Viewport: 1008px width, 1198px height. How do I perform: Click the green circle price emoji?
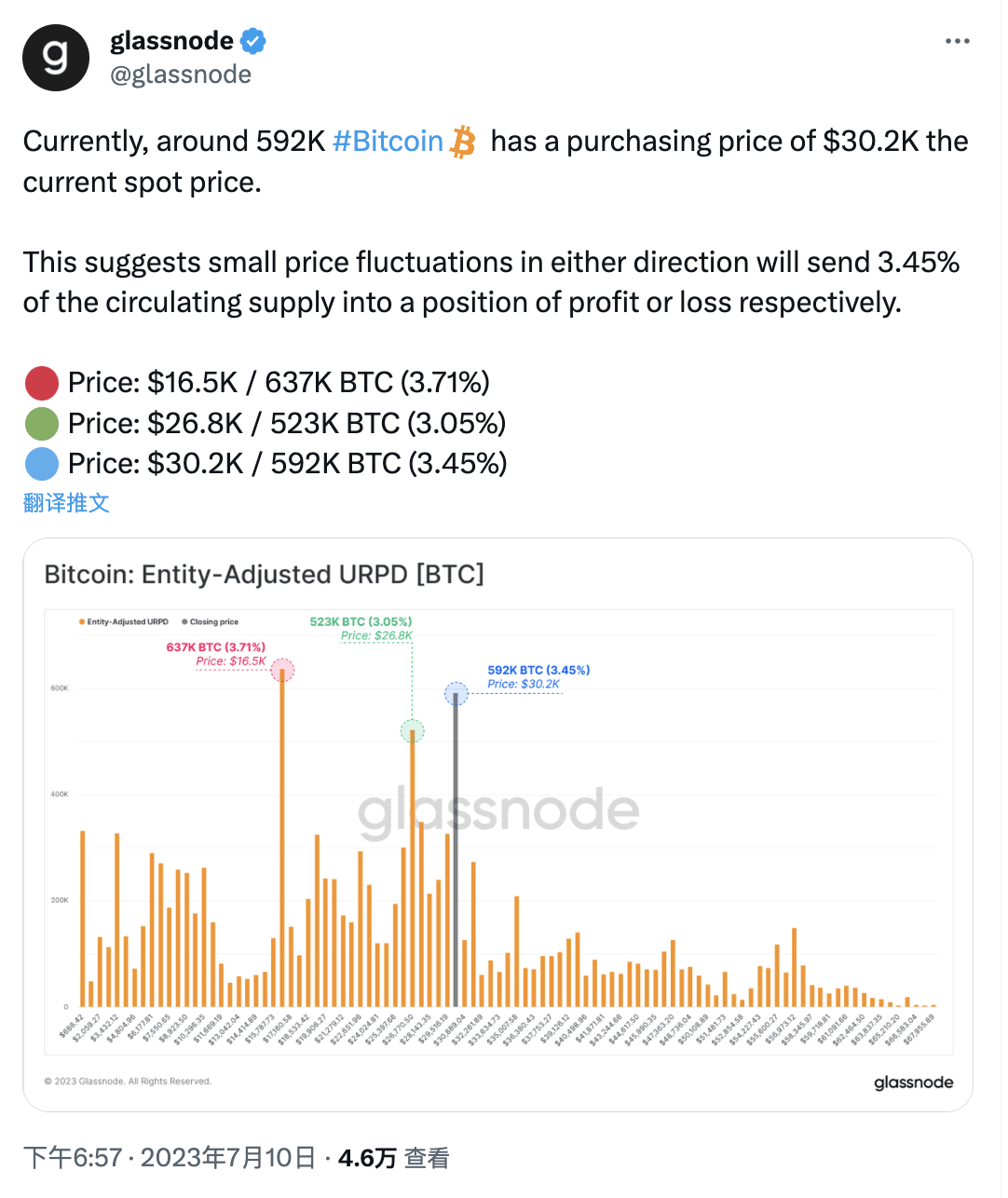40,423
